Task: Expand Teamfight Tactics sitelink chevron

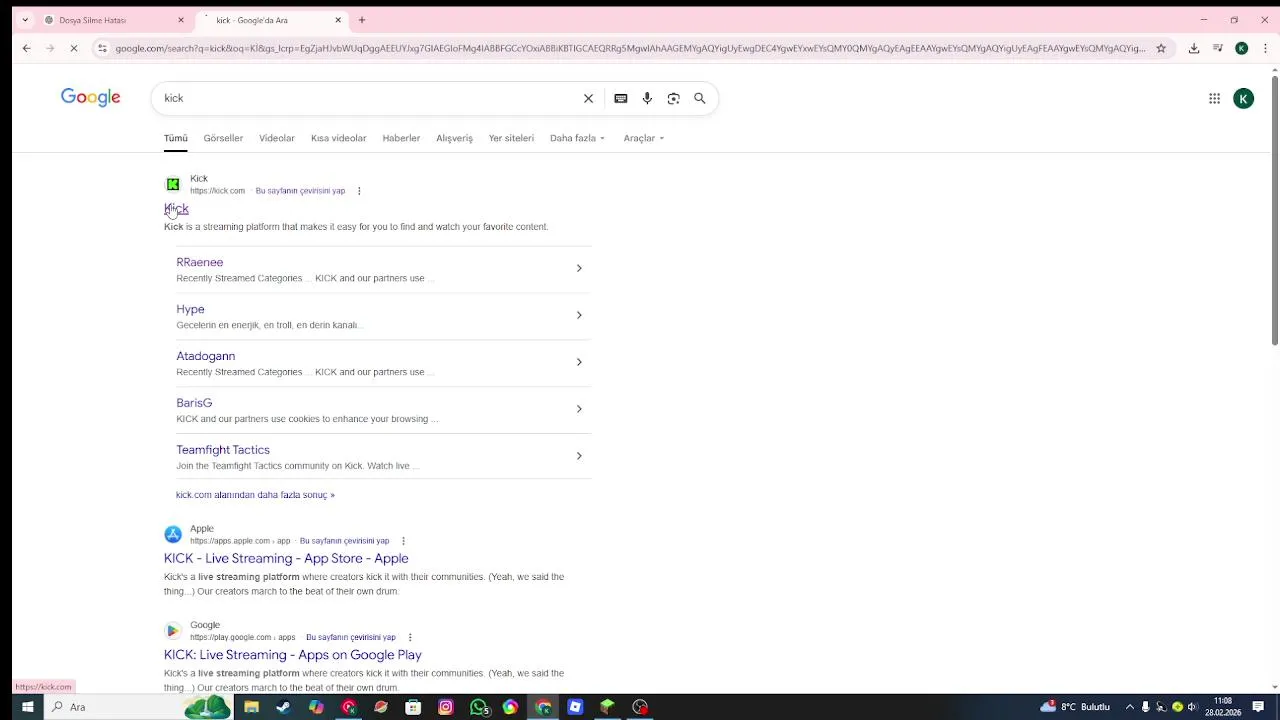Action: pos(579,456)
